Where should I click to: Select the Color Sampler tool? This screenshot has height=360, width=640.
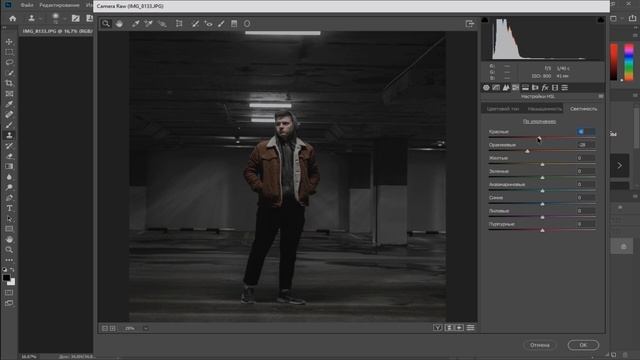[148, 24]
